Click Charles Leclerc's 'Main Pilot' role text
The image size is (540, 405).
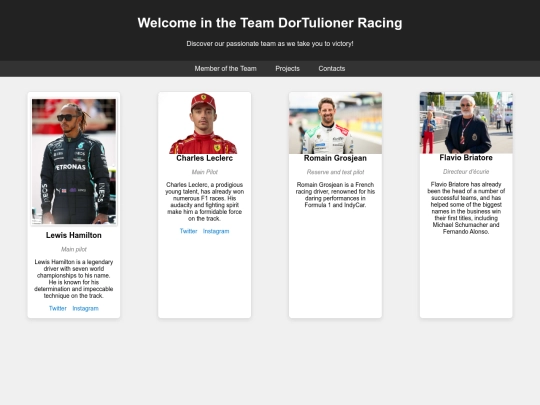205,172
